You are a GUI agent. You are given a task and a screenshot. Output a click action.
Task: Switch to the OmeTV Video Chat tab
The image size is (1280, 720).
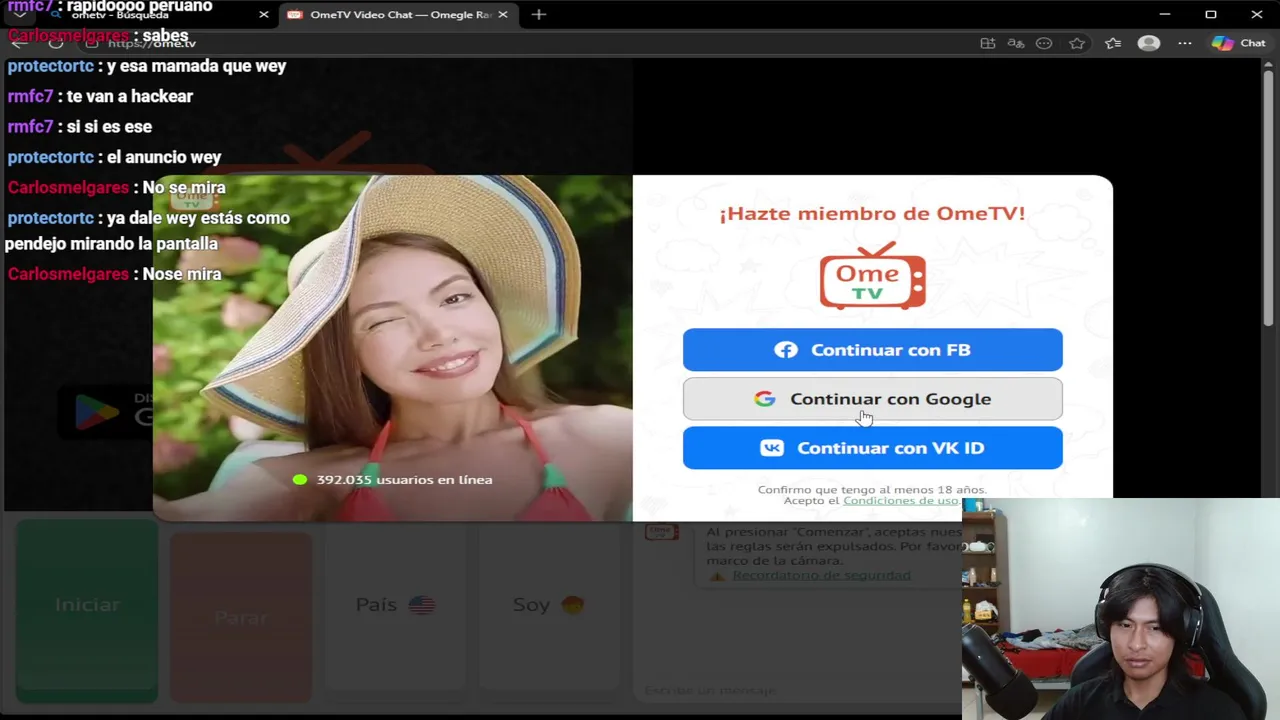[x=398, y=15]
